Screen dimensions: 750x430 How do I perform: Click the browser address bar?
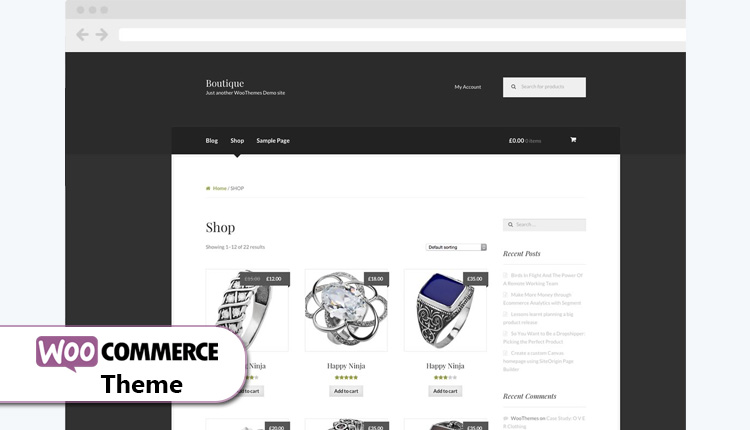[402, 34]
